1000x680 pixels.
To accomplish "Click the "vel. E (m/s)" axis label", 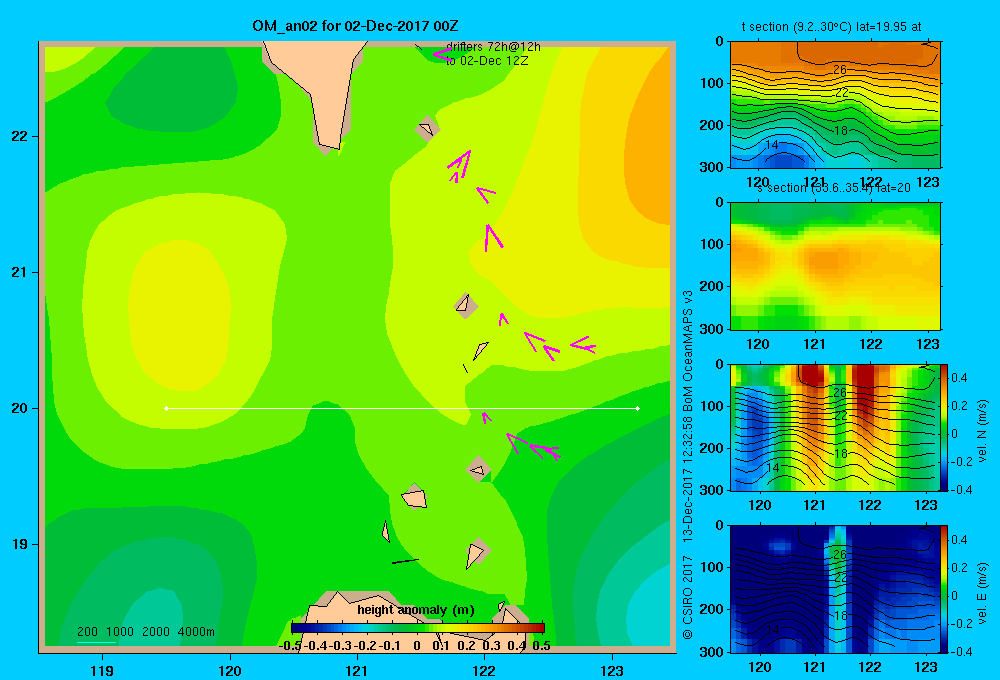I will point(982,592).
